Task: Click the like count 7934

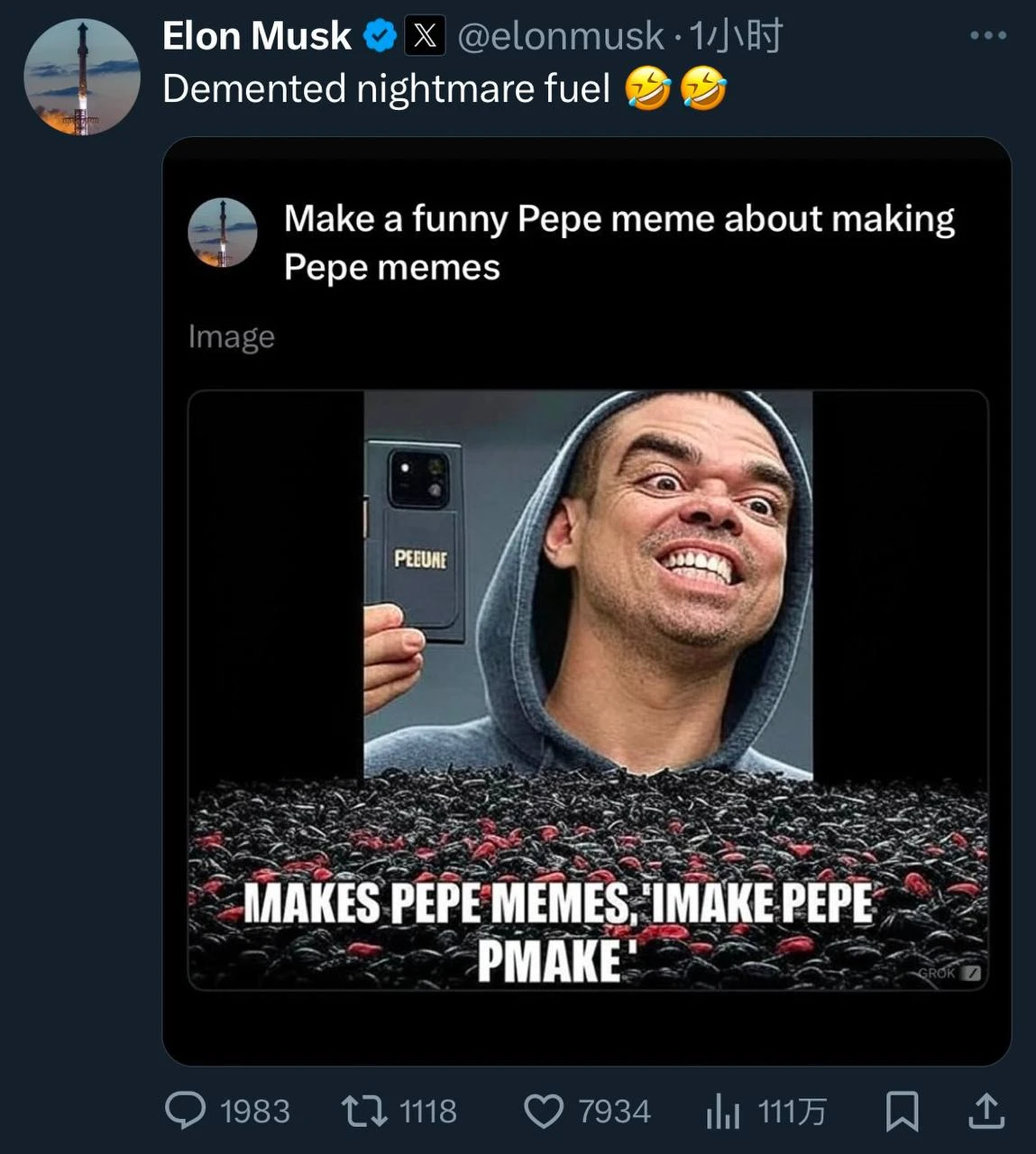Action: click(617, 1112)
